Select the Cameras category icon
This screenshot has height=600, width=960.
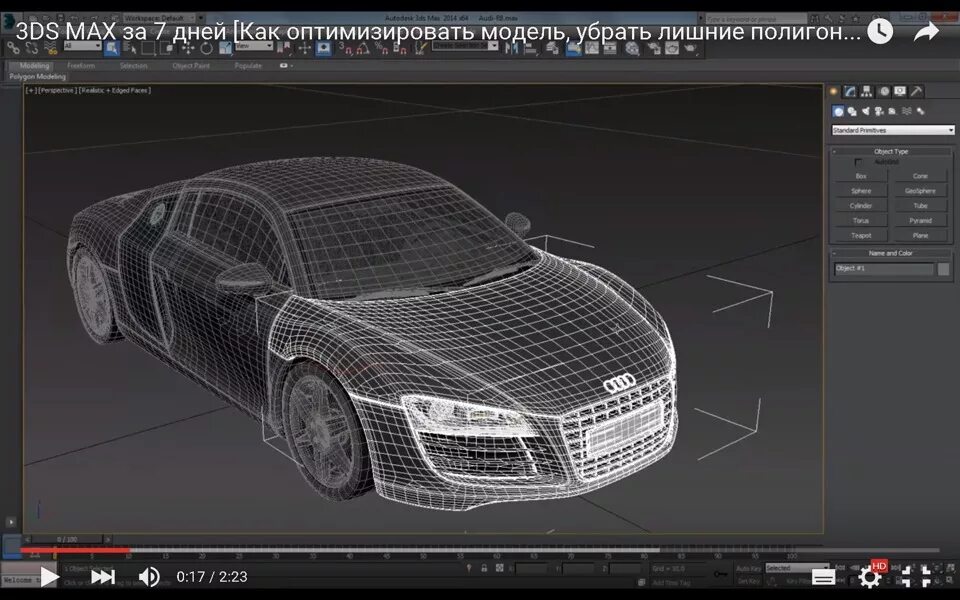point(879,111)
